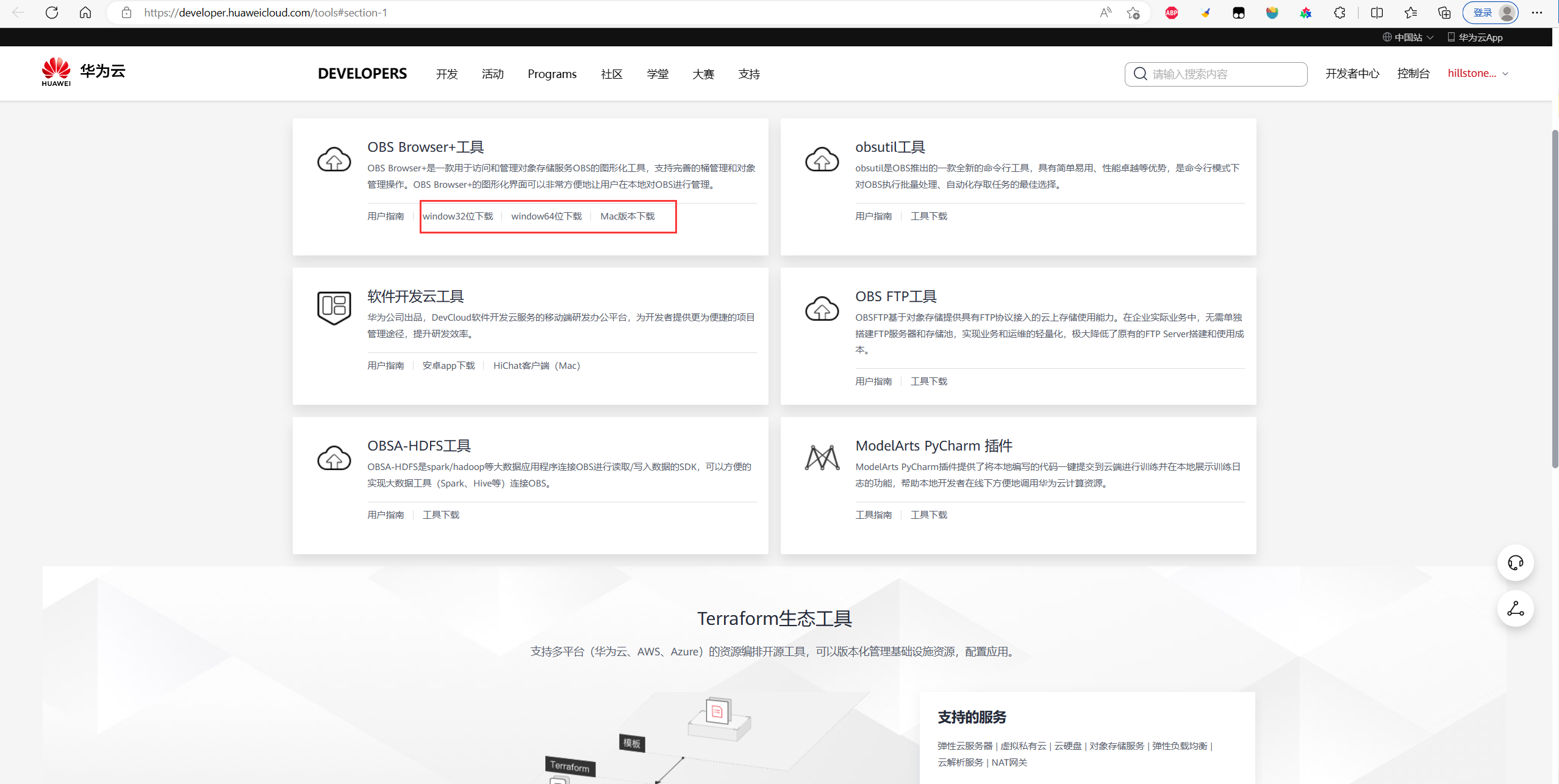This screenshot has height=784, width=1559.
Task: Click the NAT网关 service link
Action: click(x=1009, y=762)
